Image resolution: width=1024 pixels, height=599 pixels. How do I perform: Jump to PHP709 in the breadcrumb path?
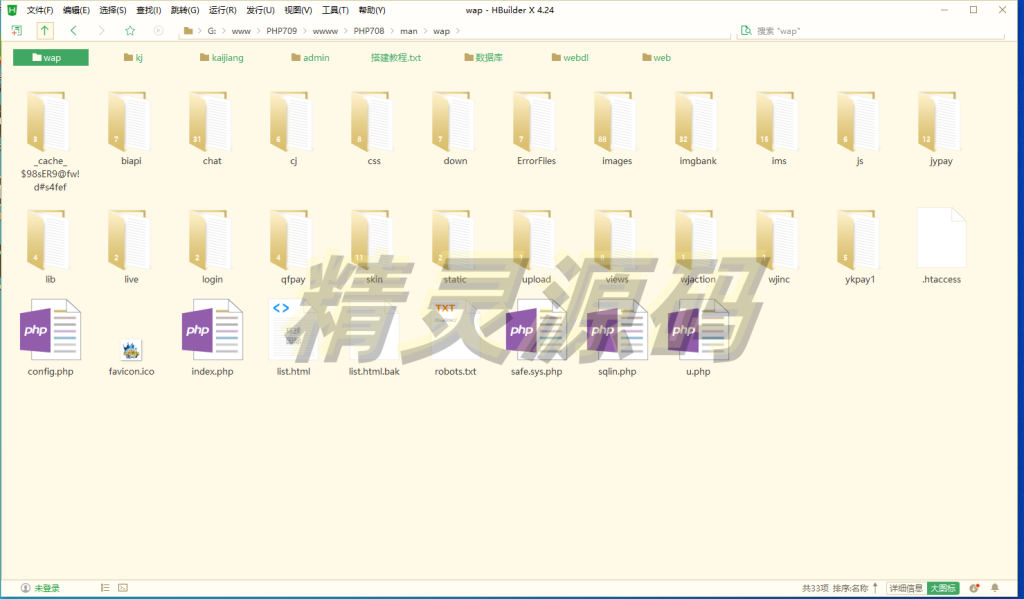(x=281, y=31)
